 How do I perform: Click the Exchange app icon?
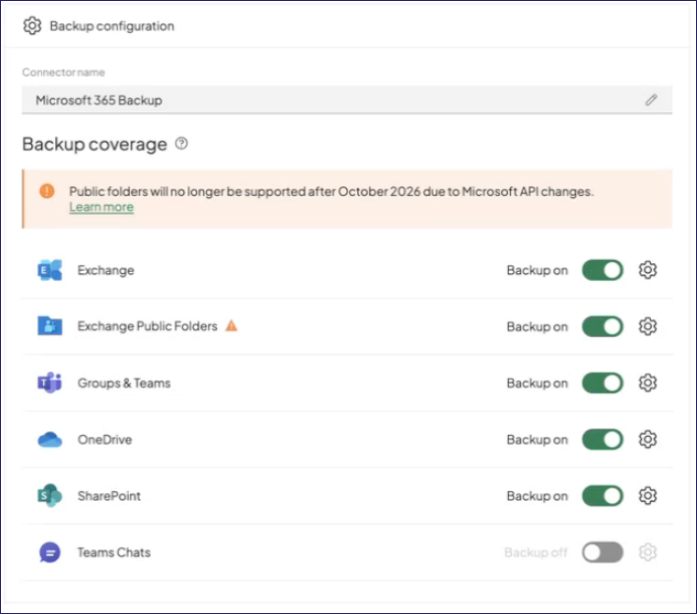pos(50,270)
